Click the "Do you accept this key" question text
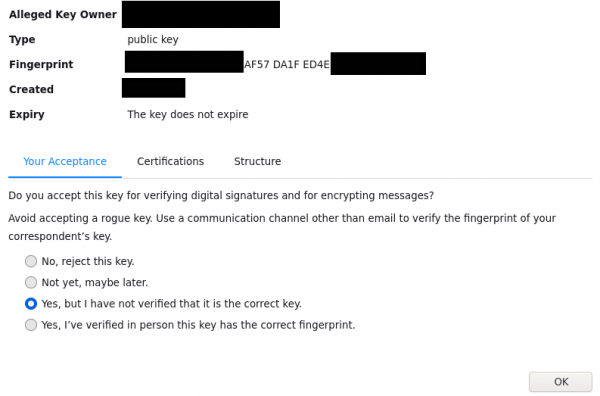600x396 pixels. [221, 196]
